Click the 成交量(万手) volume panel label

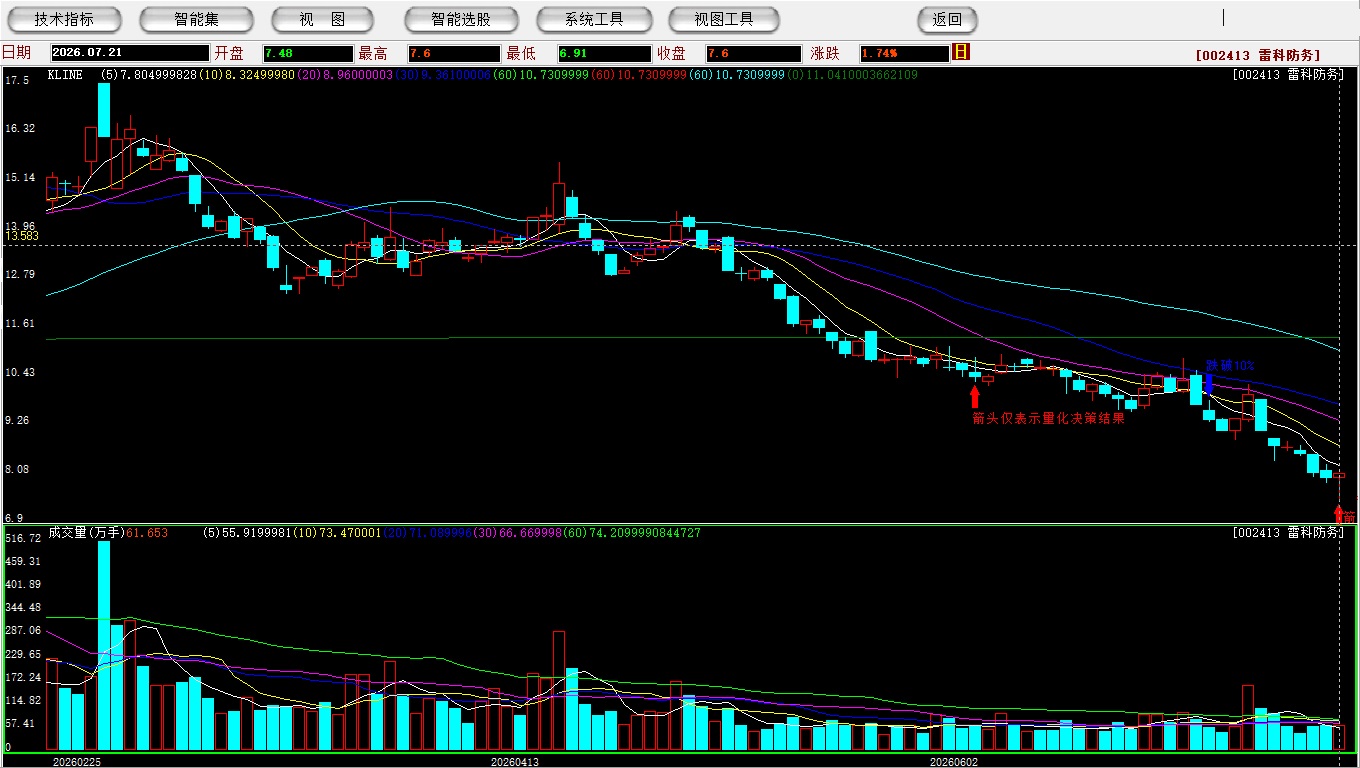coord(86,533)
